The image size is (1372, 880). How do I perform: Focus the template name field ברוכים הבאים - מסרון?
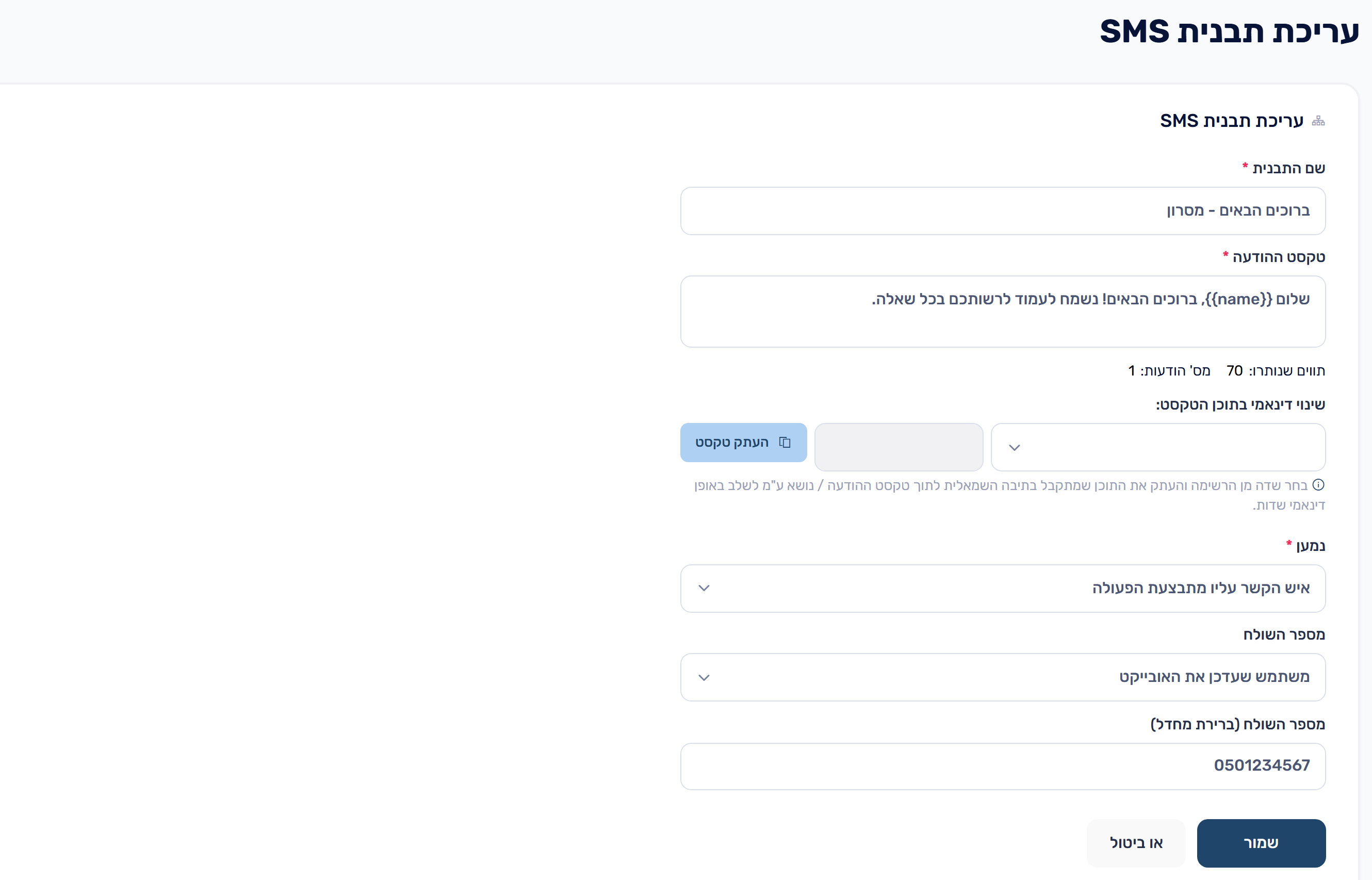pyautogui.click(x=1003, y=211)
